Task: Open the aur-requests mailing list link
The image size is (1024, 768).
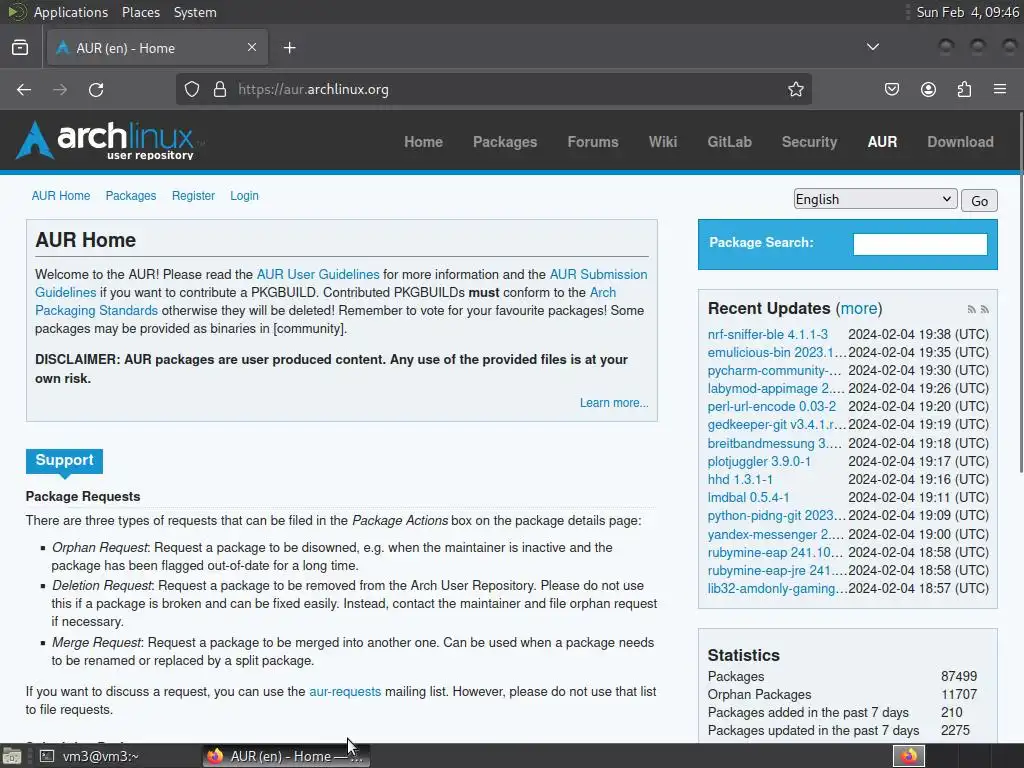Action: pos(345,692)
